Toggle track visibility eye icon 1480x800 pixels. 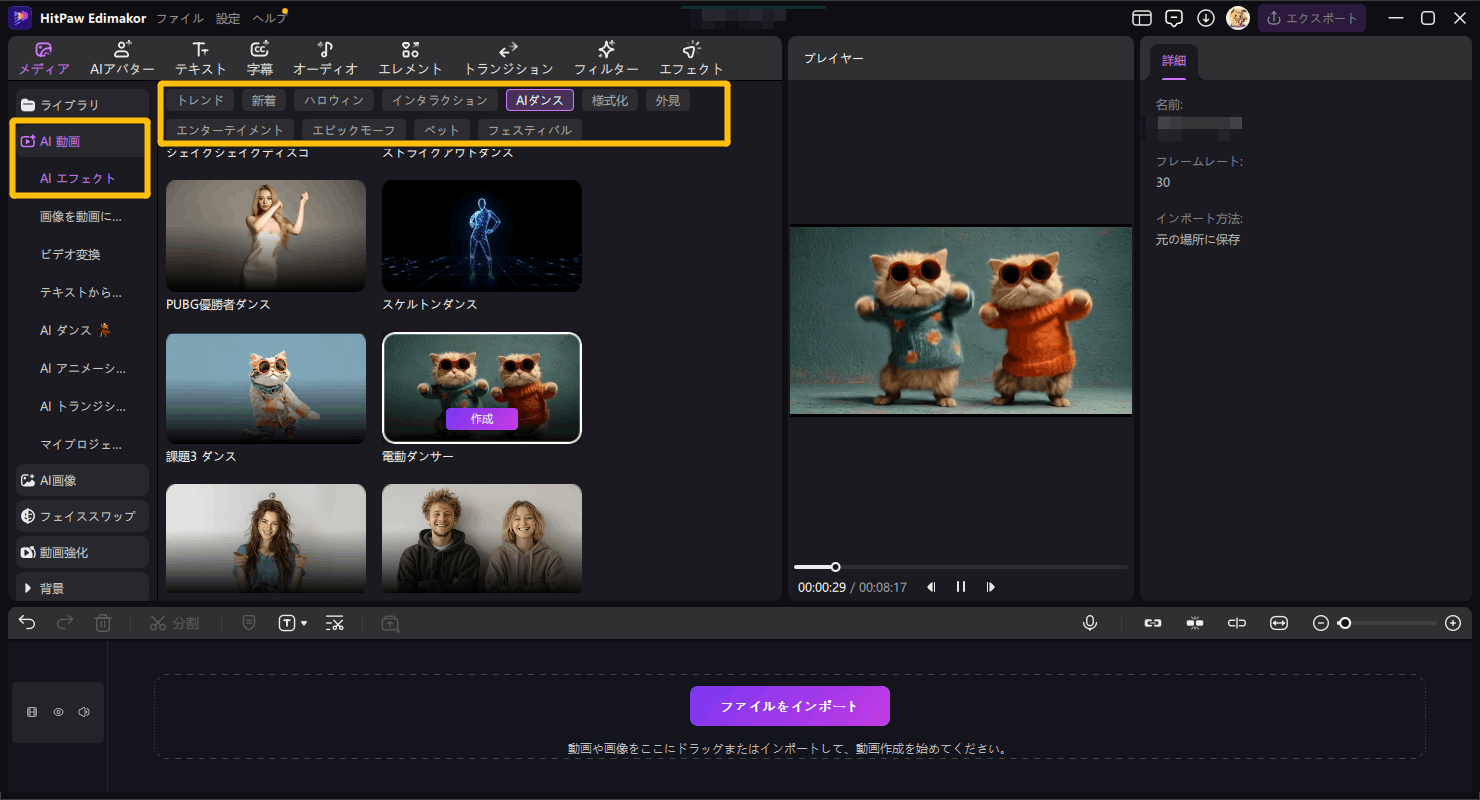(58, 712)
